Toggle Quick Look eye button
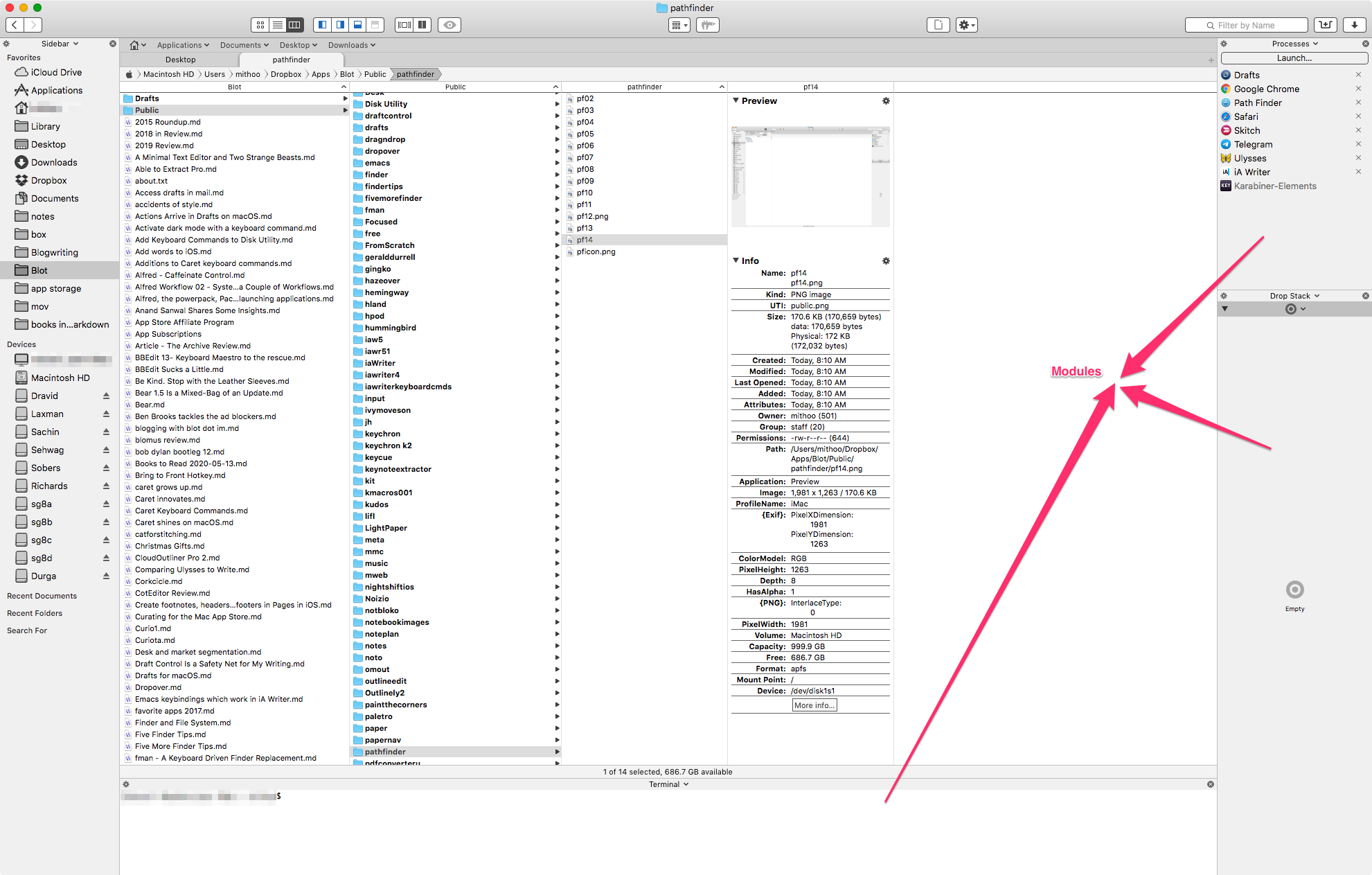This screenshot has height=875, width=1372. click(x=449, y=25)
